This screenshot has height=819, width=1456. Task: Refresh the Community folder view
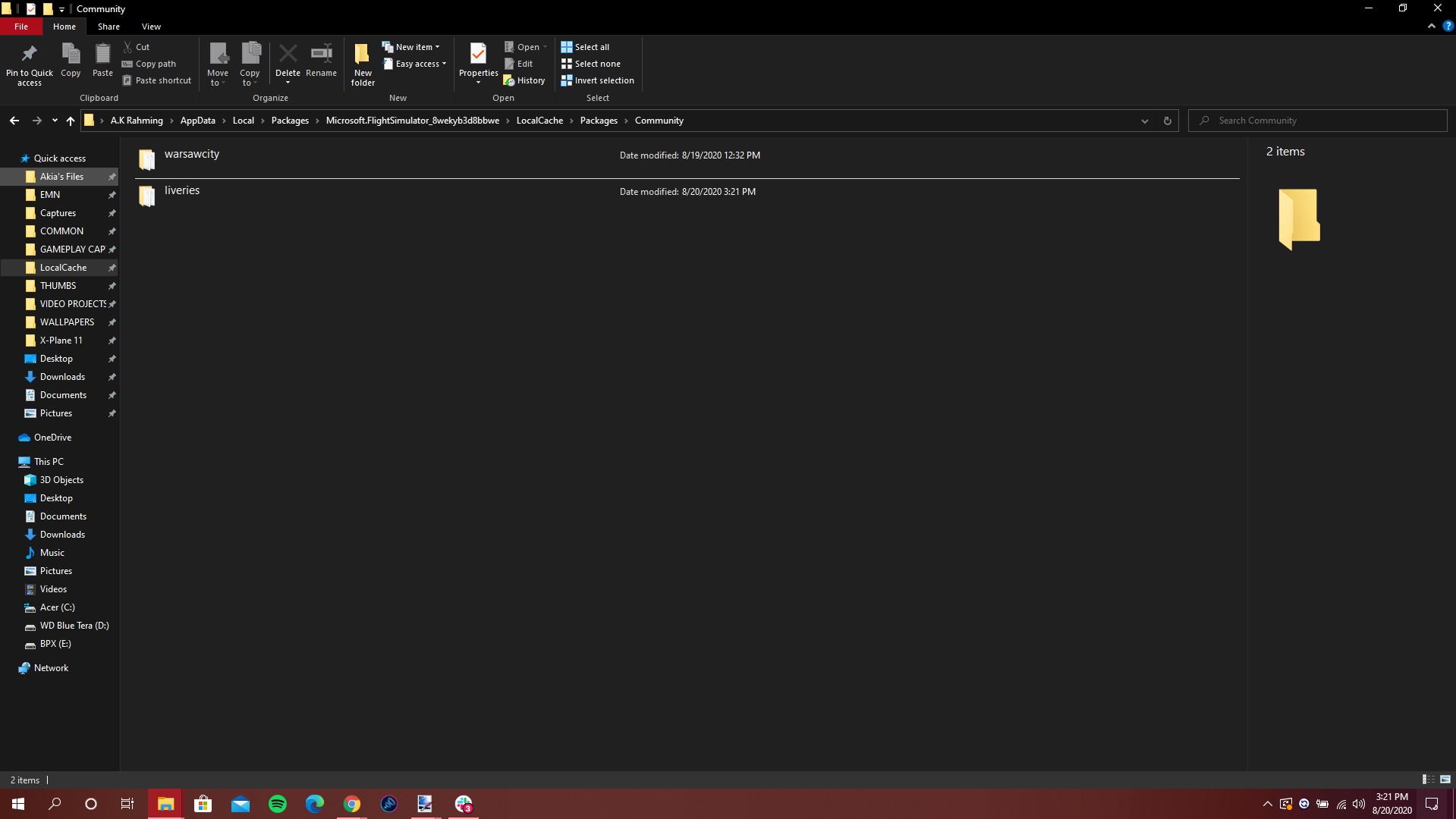coord(1167,121)
